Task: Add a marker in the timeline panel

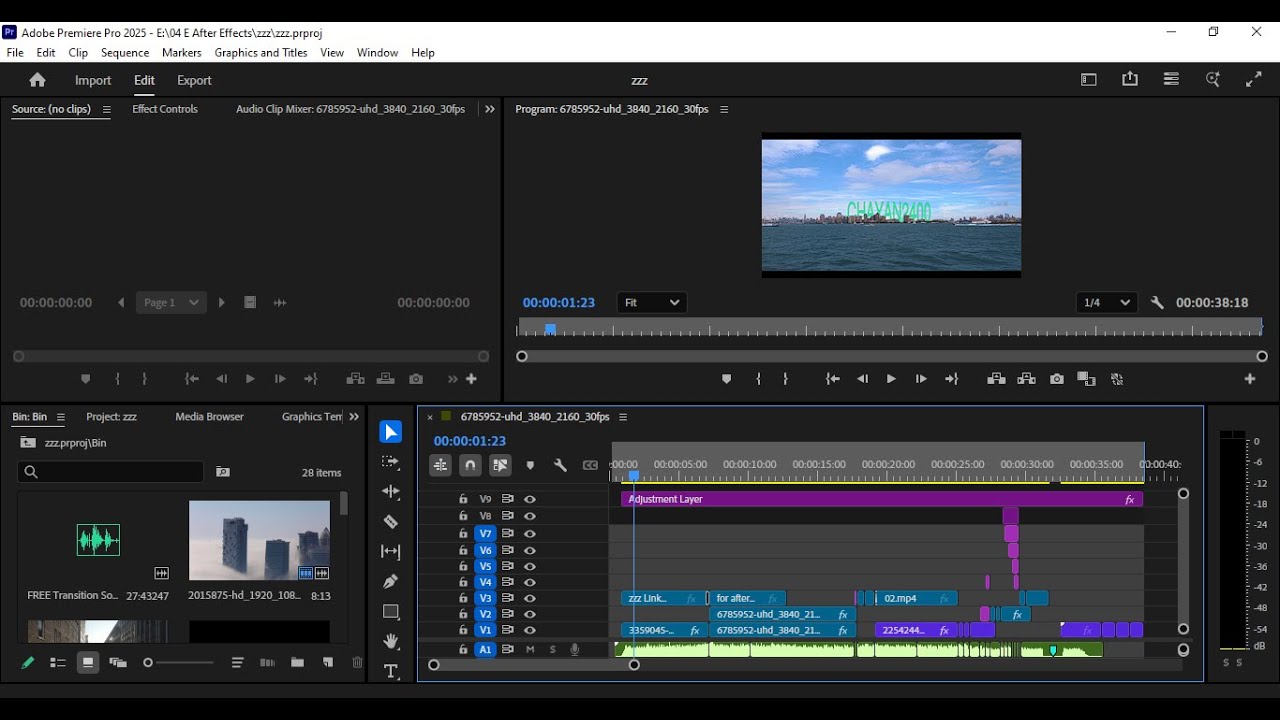Action: [x=530, y=465]
